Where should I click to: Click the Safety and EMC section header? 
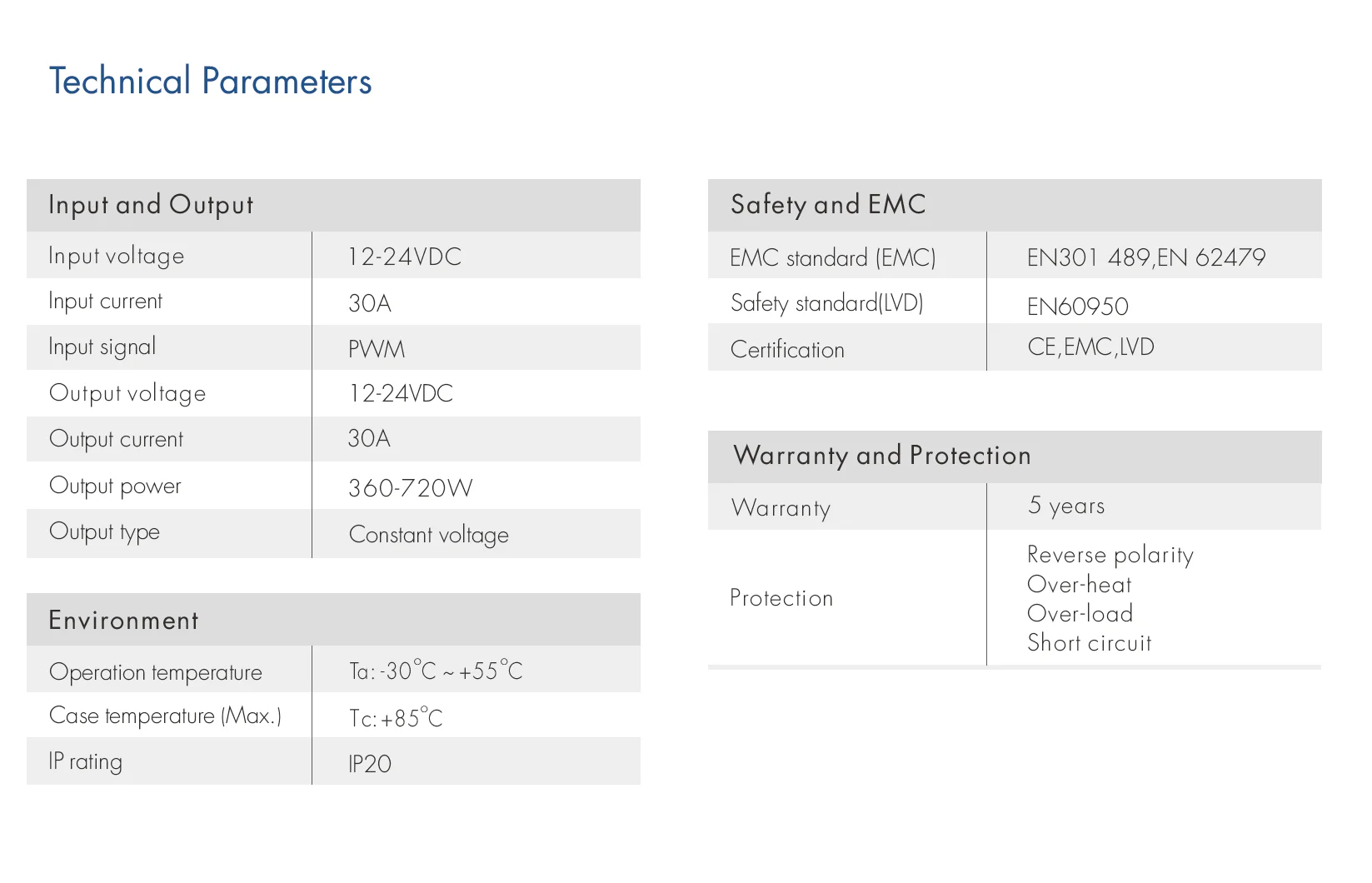pos(828,205)
